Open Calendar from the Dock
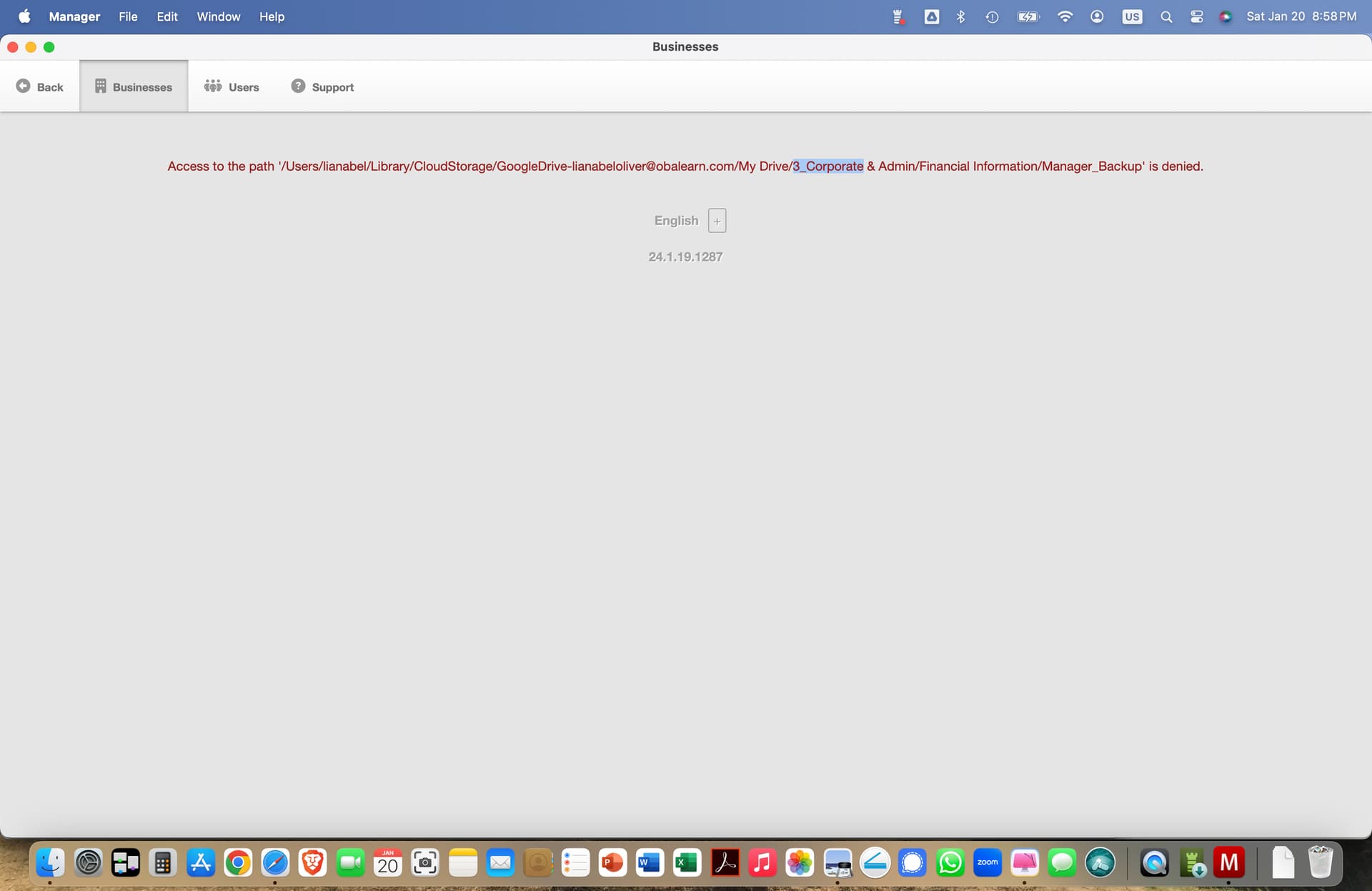Viewport: 1372px width, 891px height. coord(387,862)
